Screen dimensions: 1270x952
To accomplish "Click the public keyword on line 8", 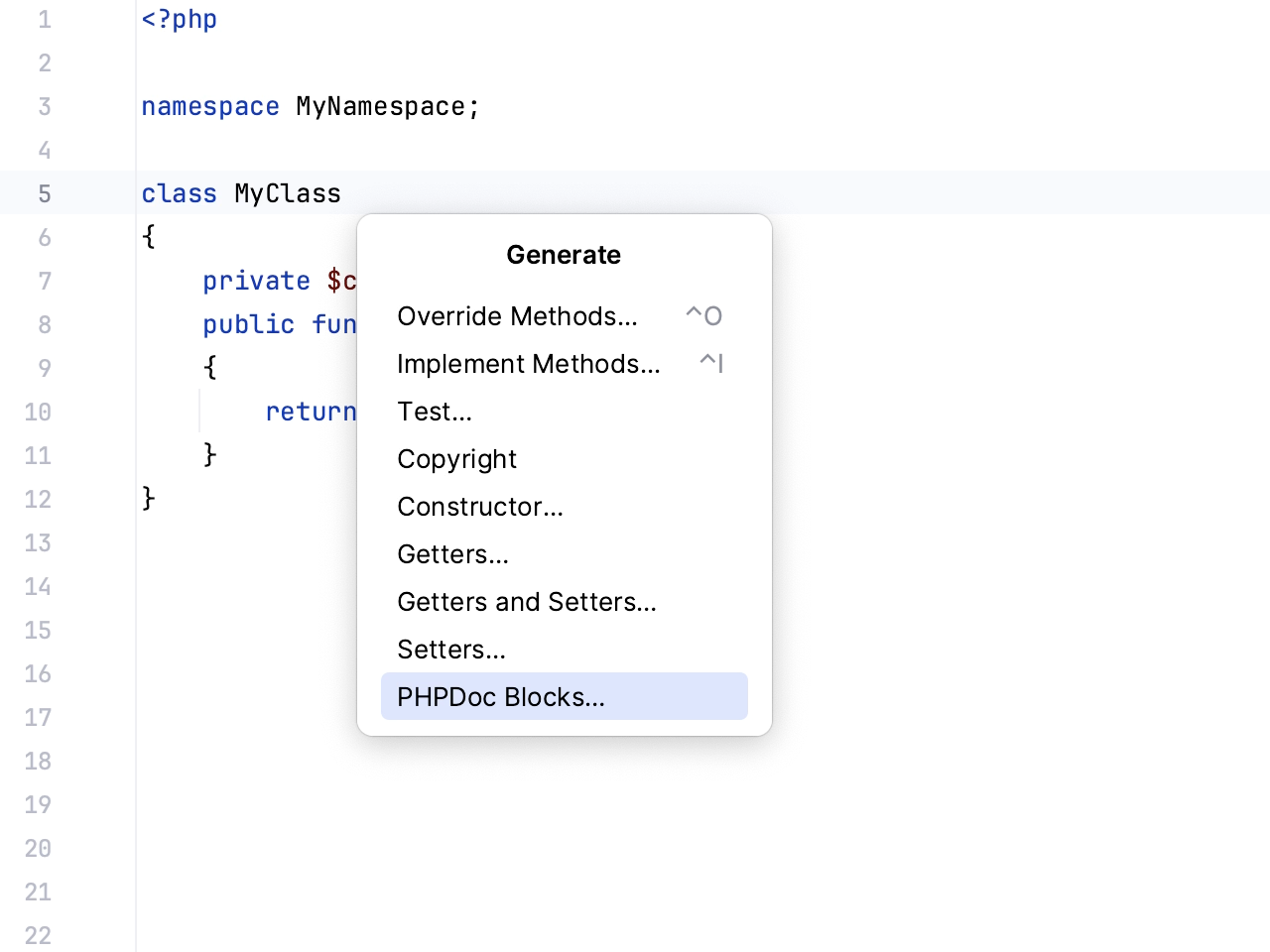I will (x=248, y=324).
